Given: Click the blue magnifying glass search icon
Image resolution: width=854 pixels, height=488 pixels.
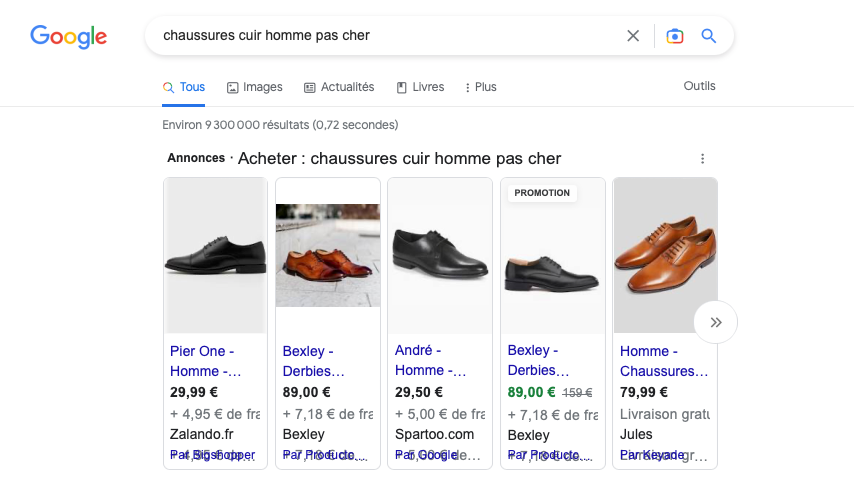Looking at the screenshot, I should pos(709,36).
